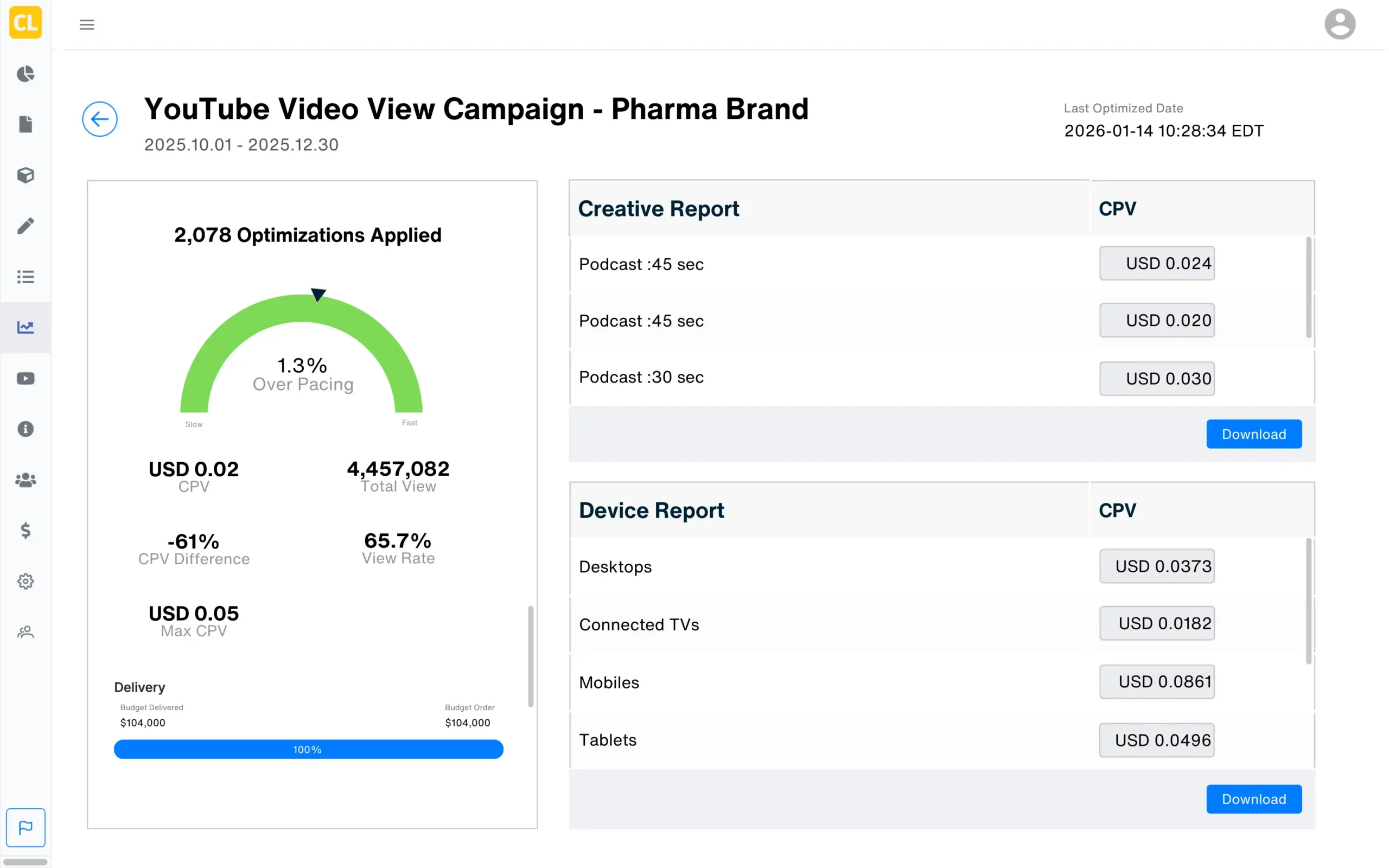Open the info panel icon
1389x868 pixels.
(x=26, y=429)
